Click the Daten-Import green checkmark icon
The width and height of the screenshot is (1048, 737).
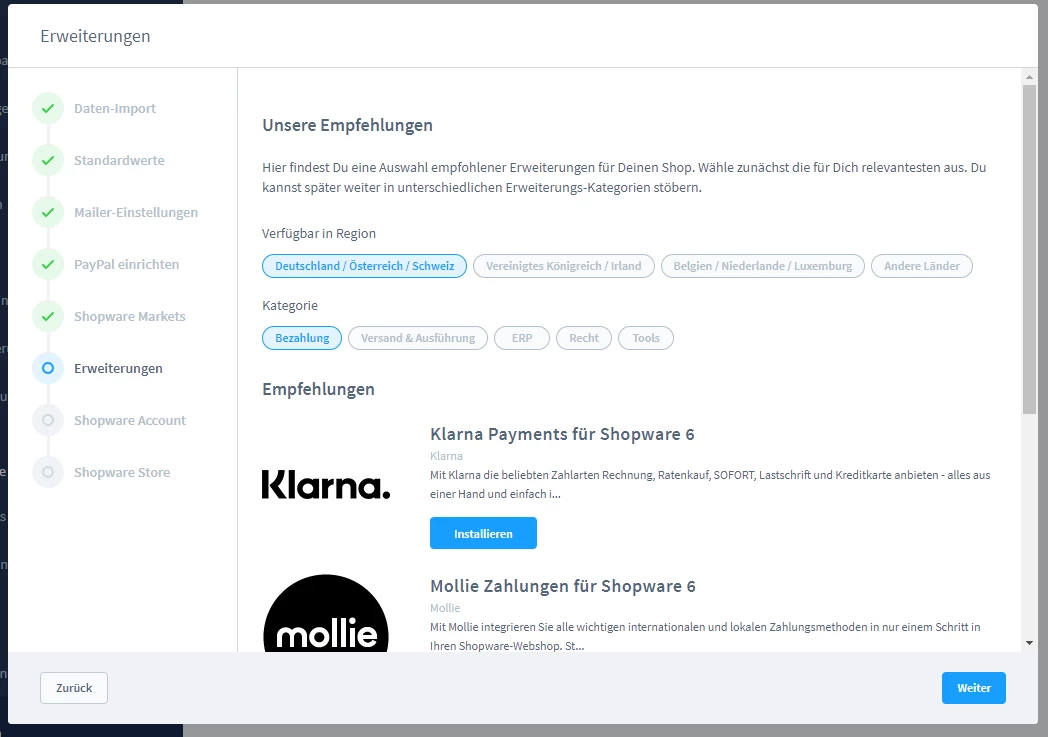pyautogui.click(x=48, y=108)
